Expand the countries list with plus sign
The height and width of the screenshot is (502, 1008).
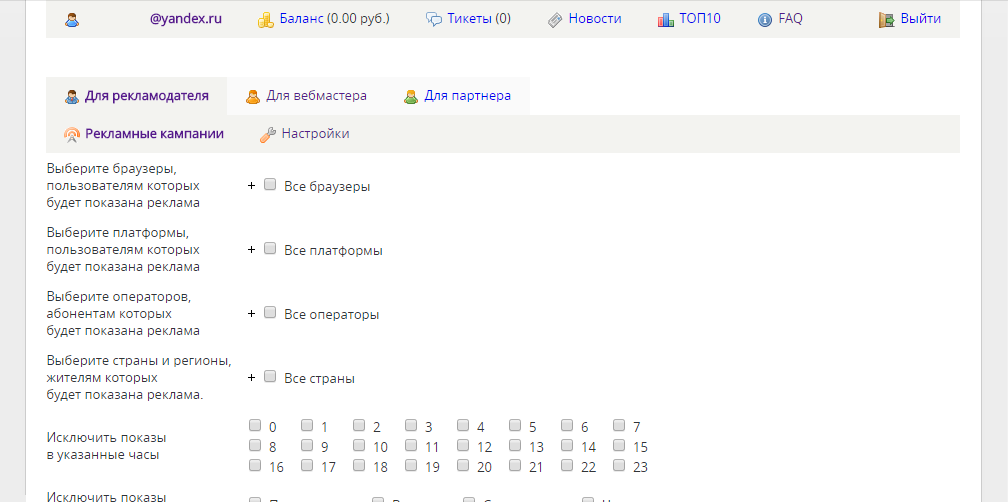point(251,377)
